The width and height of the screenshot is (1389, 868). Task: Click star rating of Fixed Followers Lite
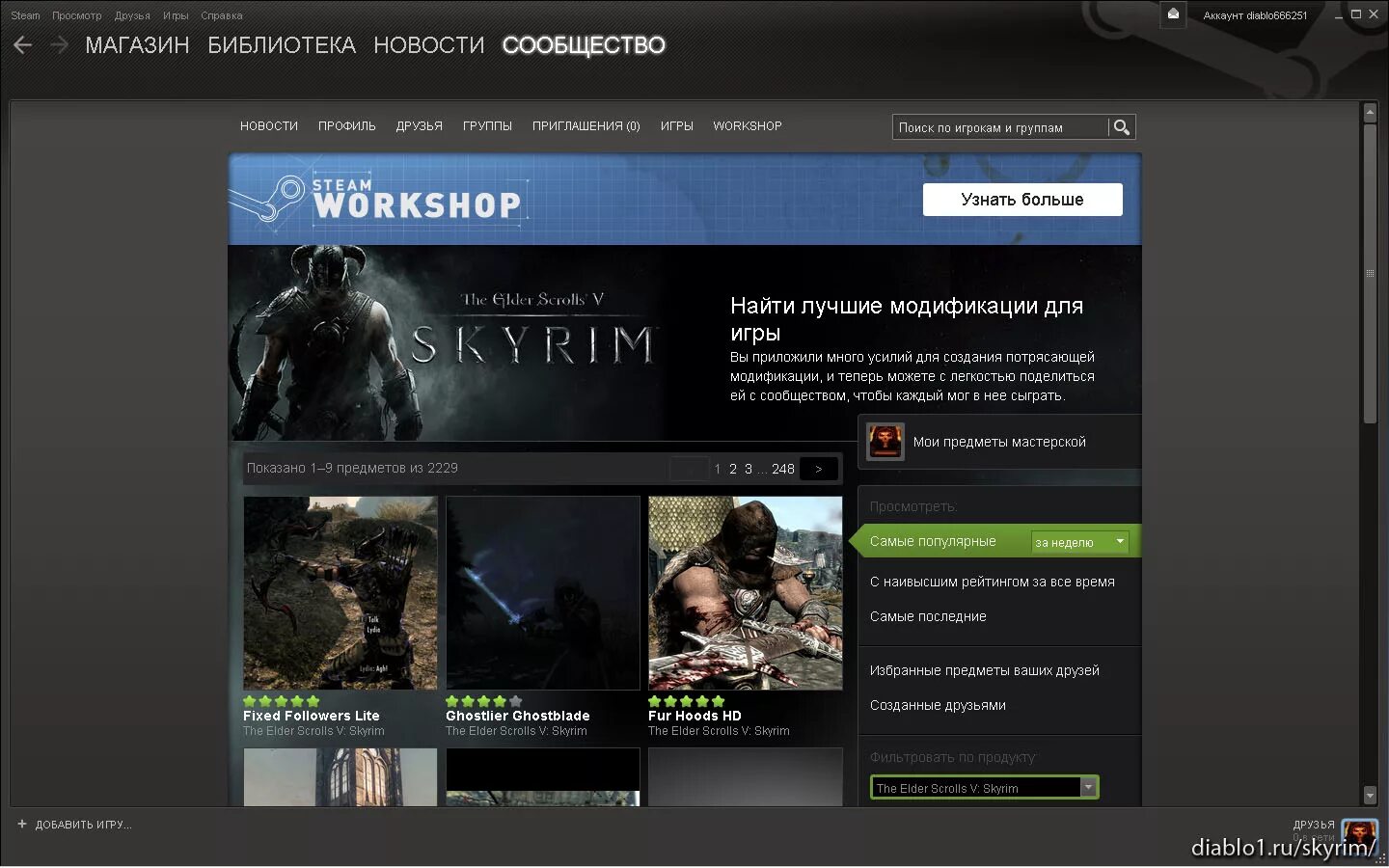tap(281, 701)
